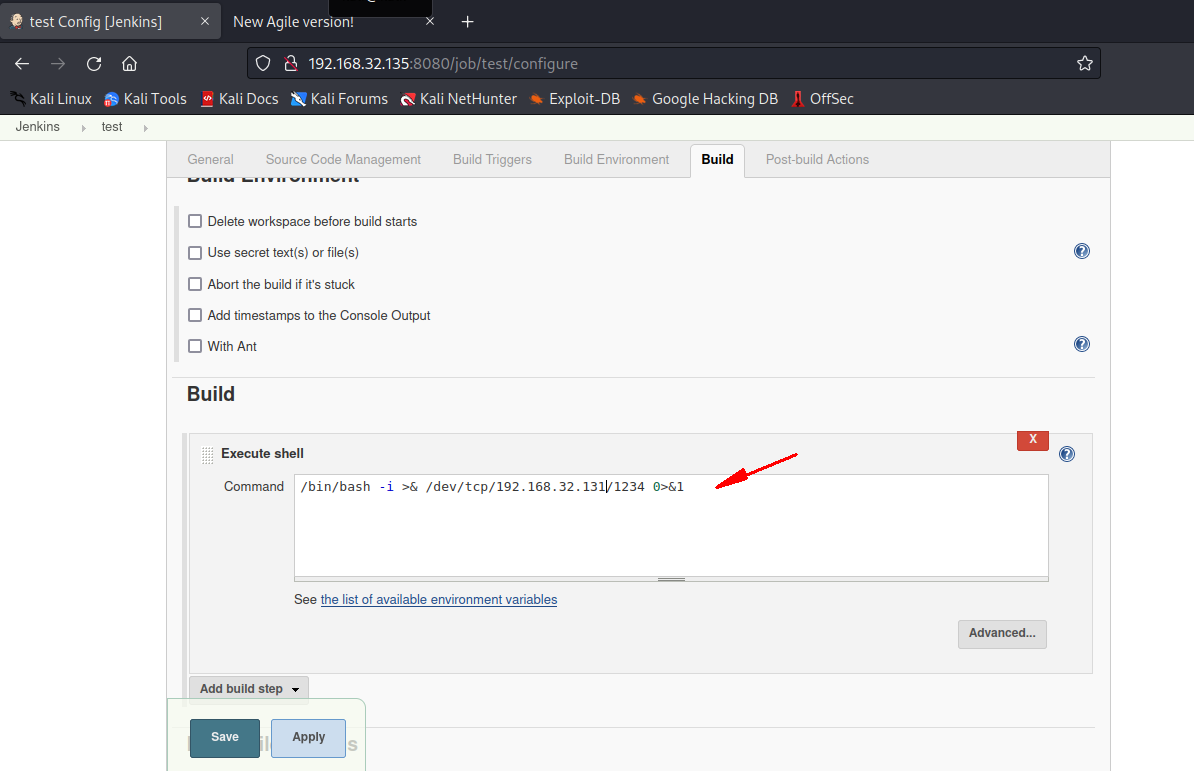
Task: Click the test breadcrumb link
Action: click(112, 127)
